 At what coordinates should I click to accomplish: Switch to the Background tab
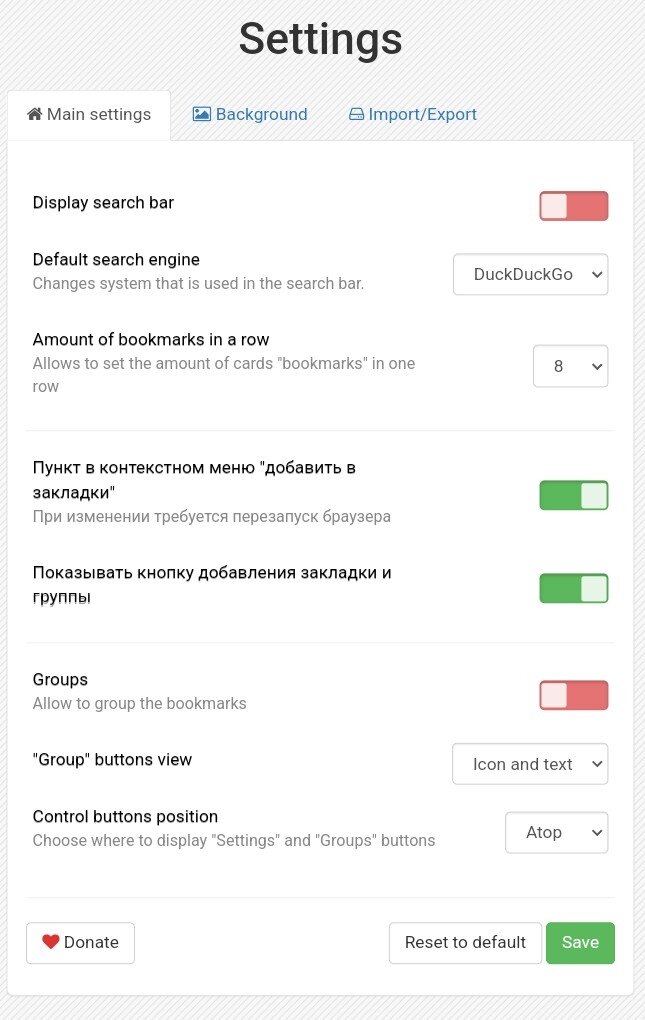click(x=250, y=114)
